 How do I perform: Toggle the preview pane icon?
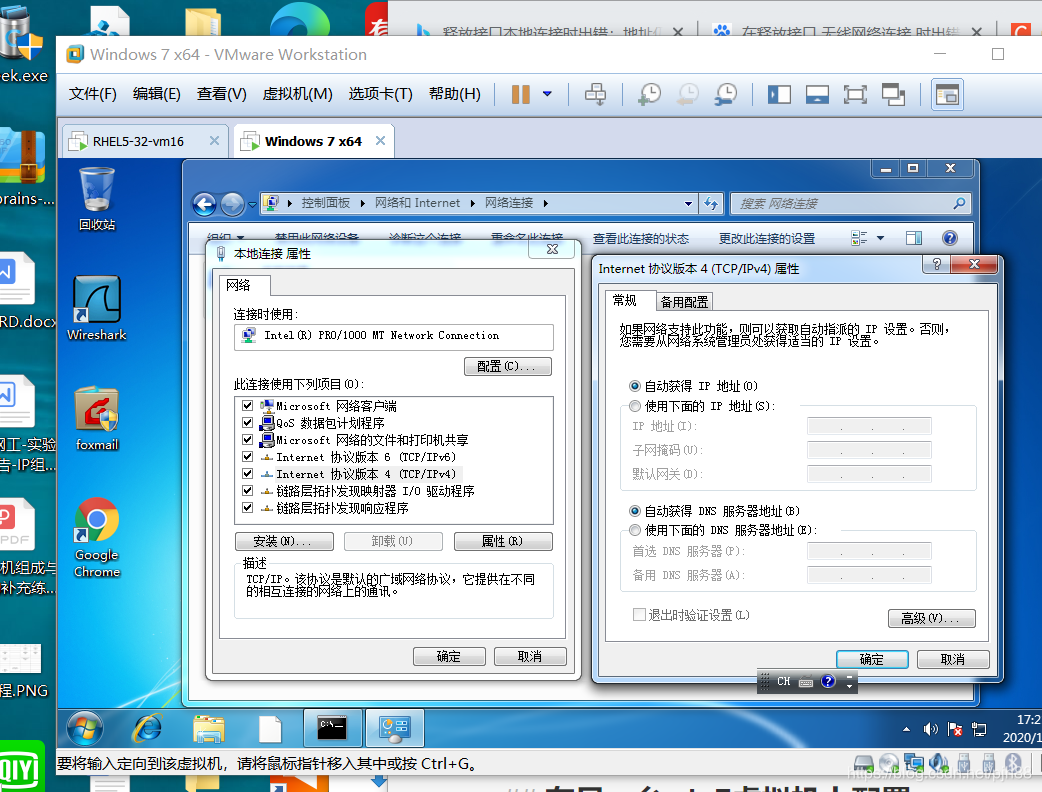[x=914, y=238]
